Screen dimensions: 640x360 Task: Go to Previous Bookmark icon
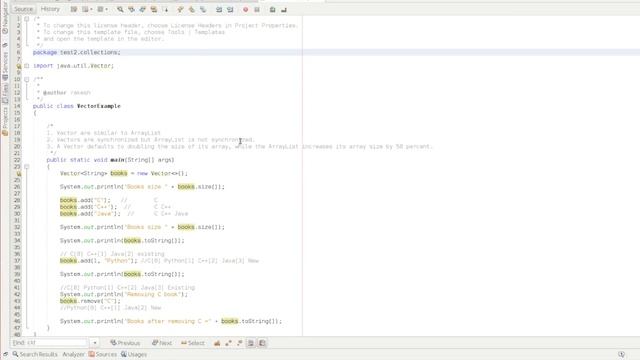tap(180, 9)
